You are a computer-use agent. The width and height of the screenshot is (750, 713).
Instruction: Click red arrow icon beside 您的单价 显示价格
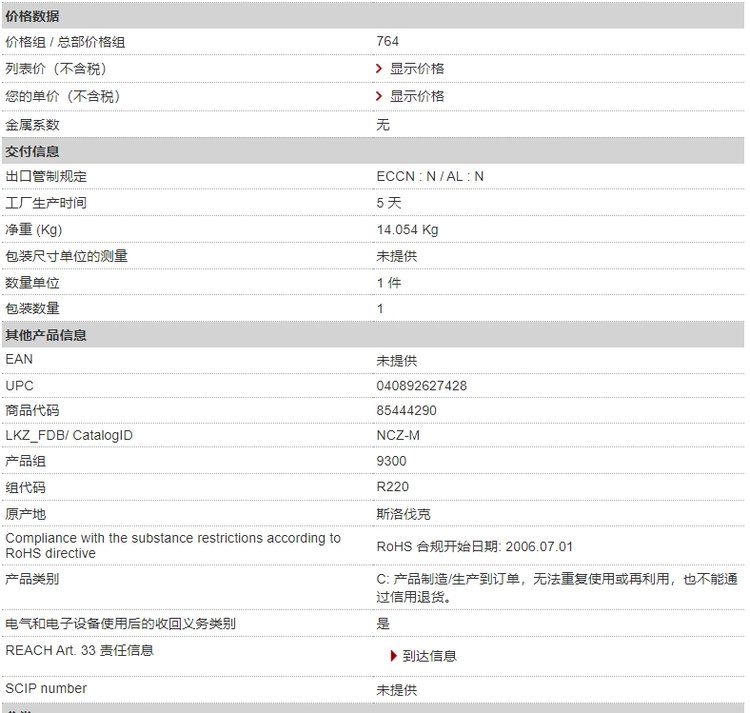(x=380, y=96)
